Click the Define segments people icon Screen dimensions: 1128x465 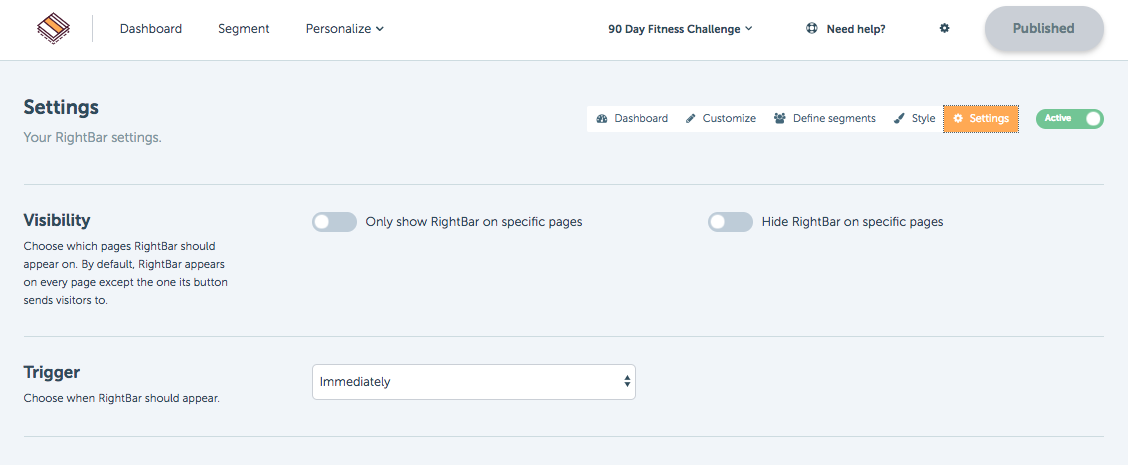click(x=780, y=119)
